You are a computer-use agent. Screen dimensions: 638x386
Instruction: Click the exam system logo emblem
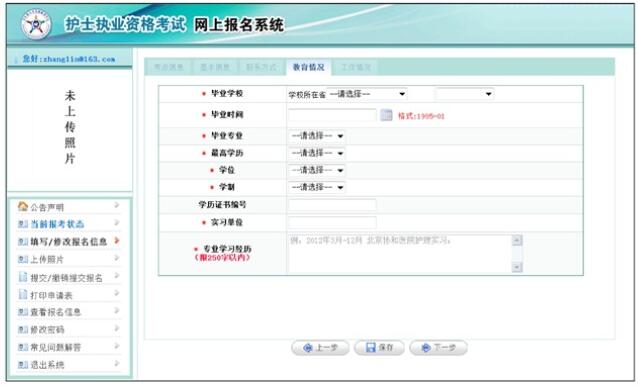[36, 24]
